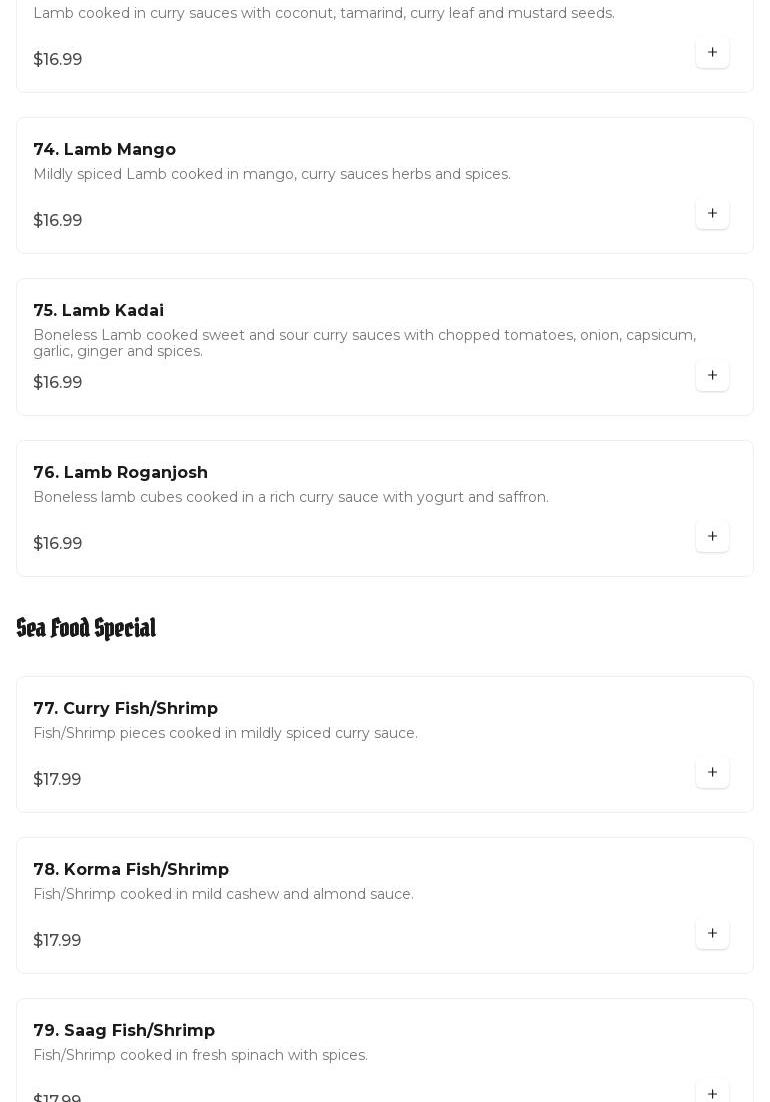This screenshot has height=1102, width=770.
Task: Add Lamb Roganjosh with plus button
Action: (712, 536)
